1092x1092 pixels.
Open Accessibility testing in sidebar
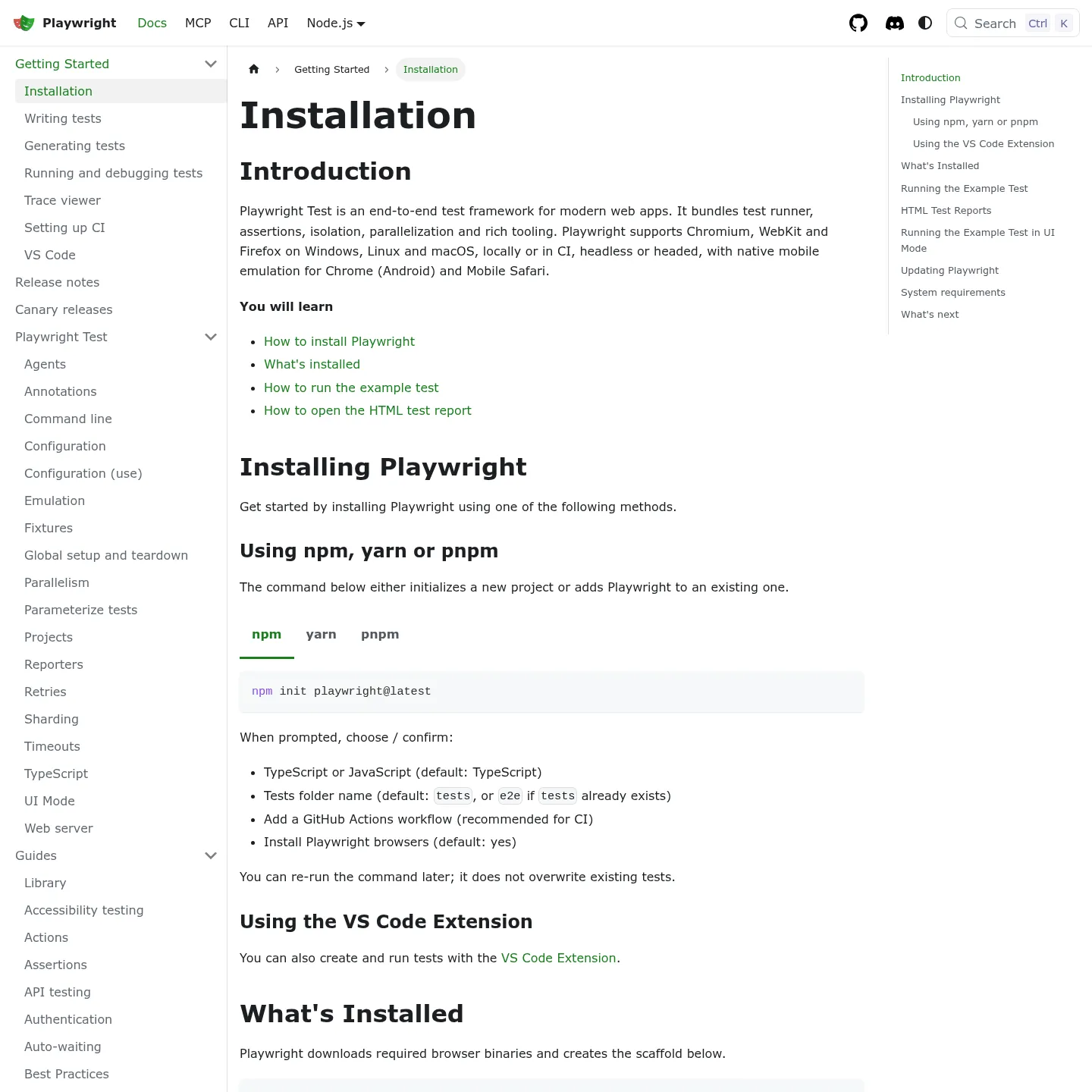click(x=121, y=910)
